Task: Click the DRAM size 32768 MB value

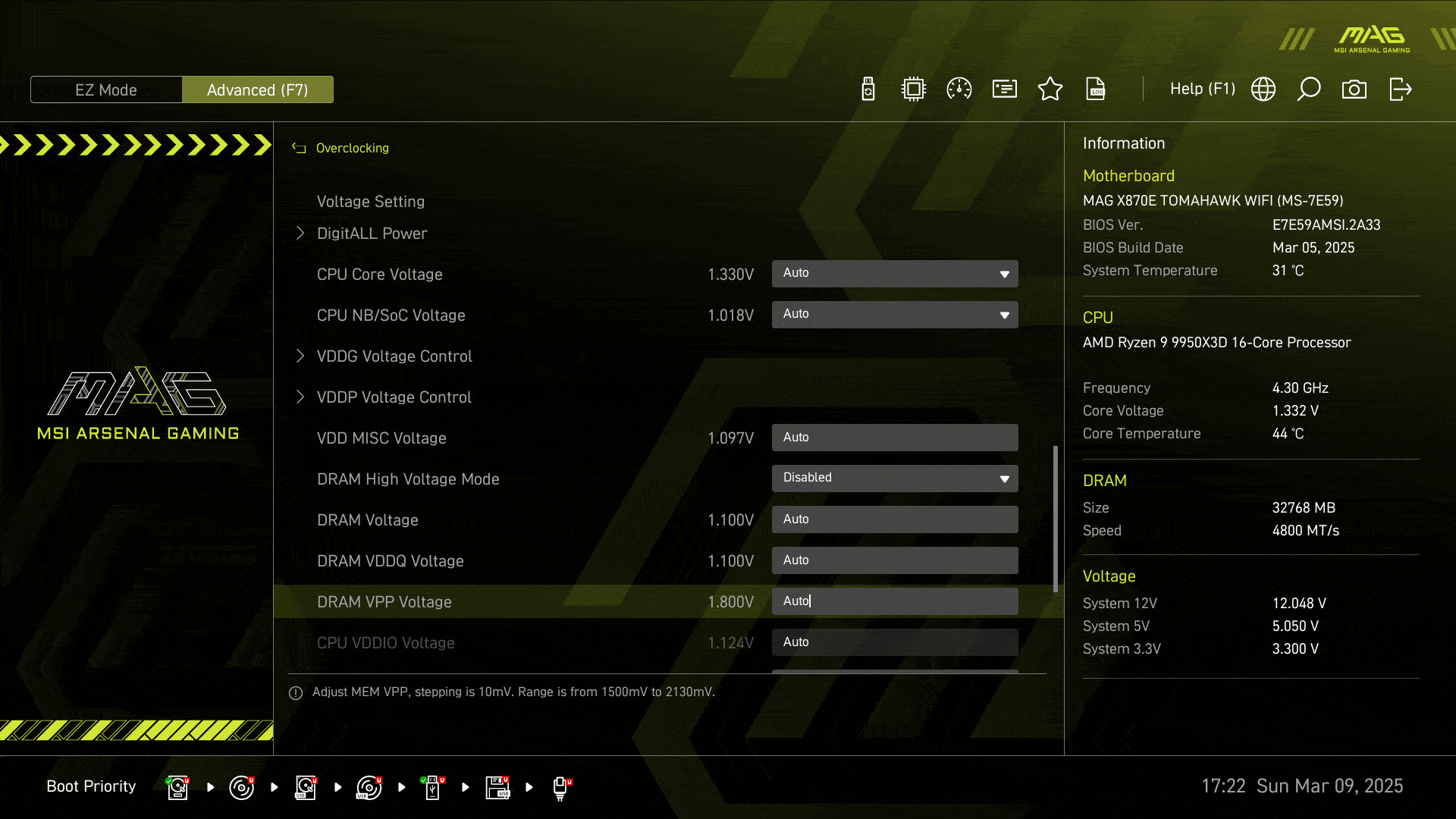Action: pyautogui.click(x=1304, y=508)
